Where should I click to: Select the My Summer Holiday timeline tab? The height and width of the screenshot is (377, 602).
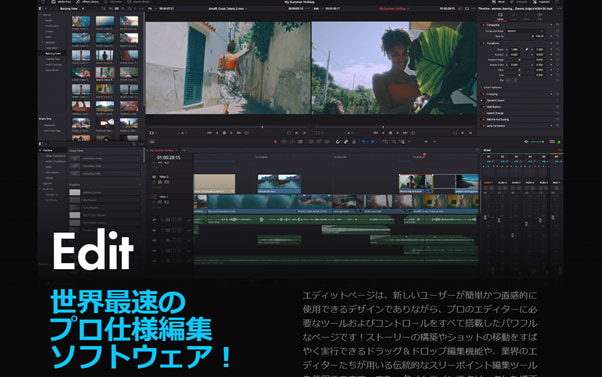point(162,150)
